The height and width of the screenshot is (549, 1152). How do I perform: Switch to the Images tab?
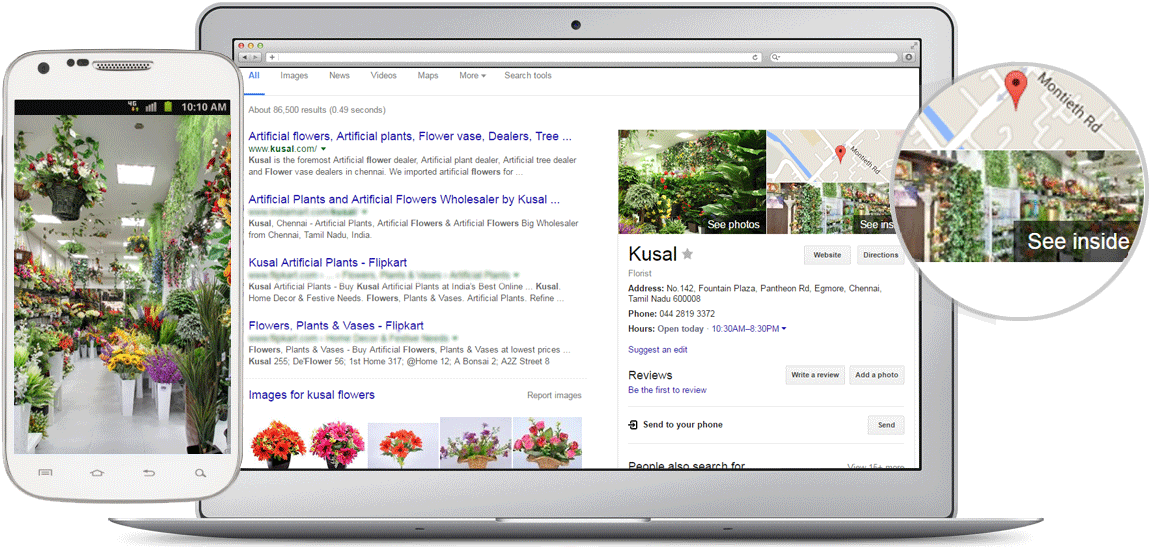click(294, 76)
